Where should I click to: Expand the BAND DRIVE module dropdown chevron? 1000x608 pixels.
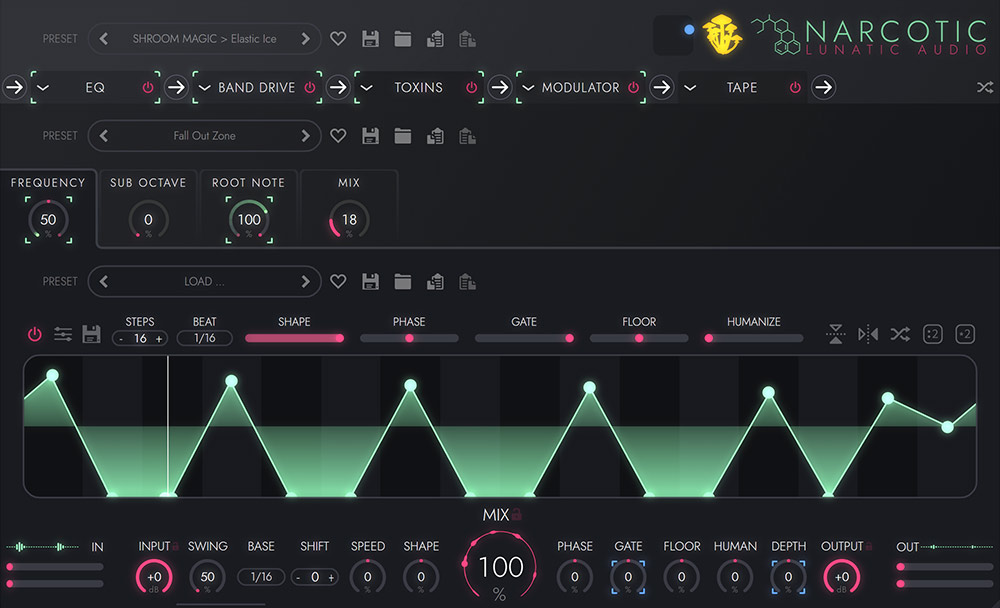[x=204, y=88]
